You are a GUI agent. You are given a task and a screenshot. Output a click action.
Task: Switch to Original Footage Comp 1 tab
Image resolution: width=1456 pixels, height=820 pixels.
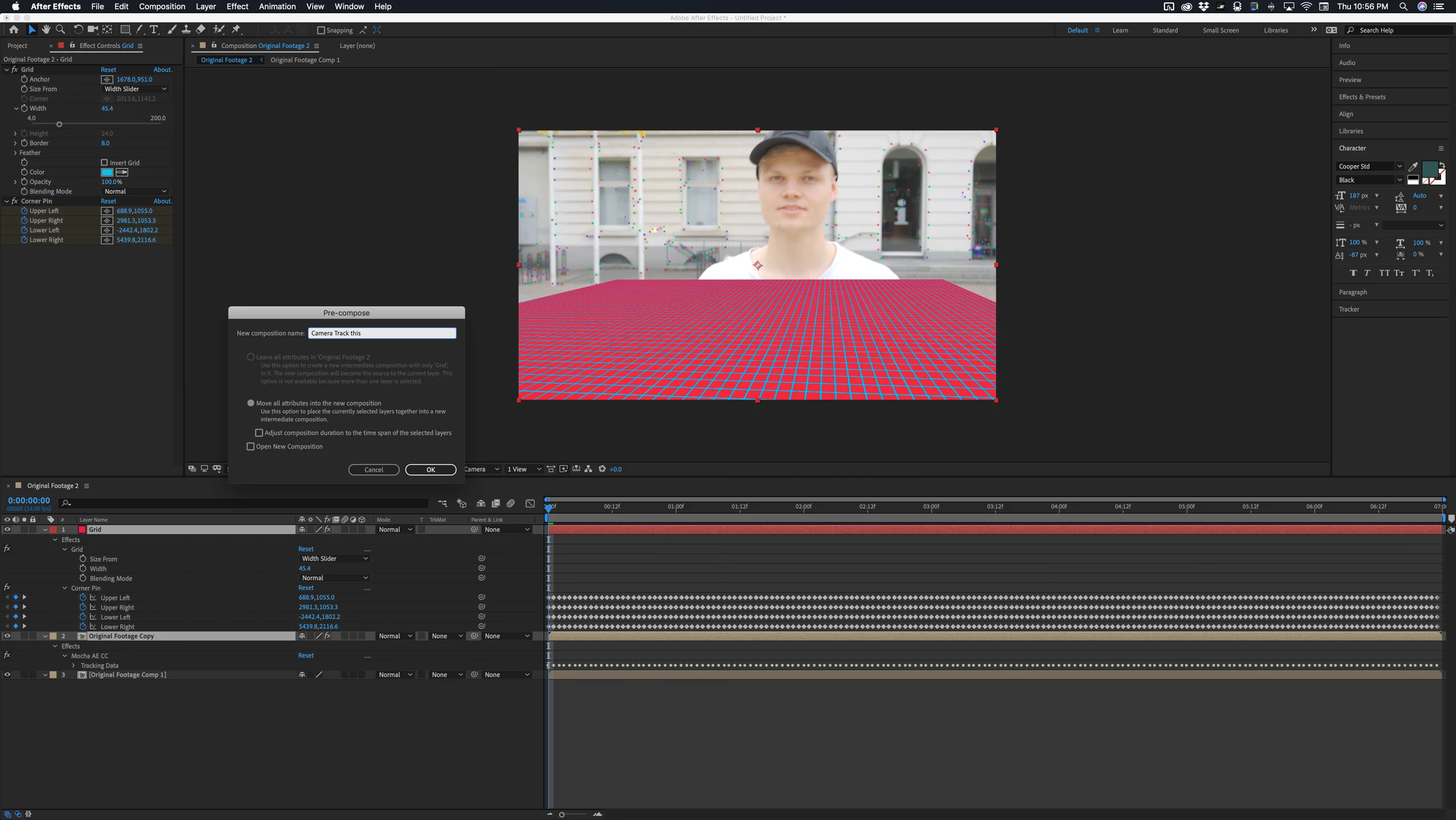click(305, 60)
